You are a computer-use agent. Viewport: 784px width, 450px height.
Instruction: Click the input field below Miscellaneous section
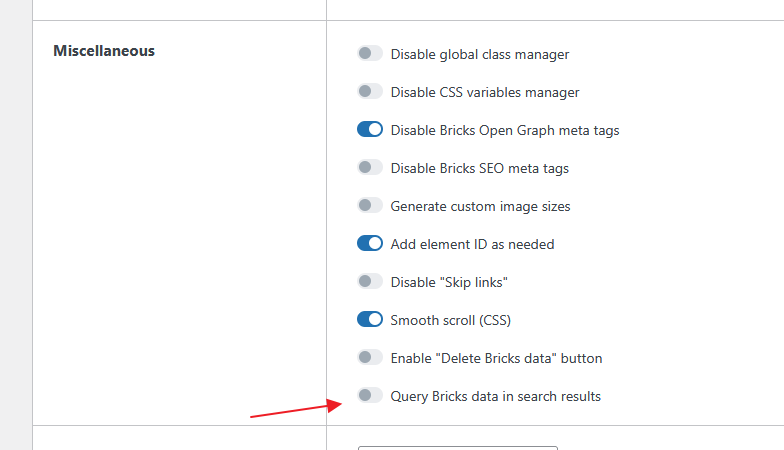[x=458, y=448]
